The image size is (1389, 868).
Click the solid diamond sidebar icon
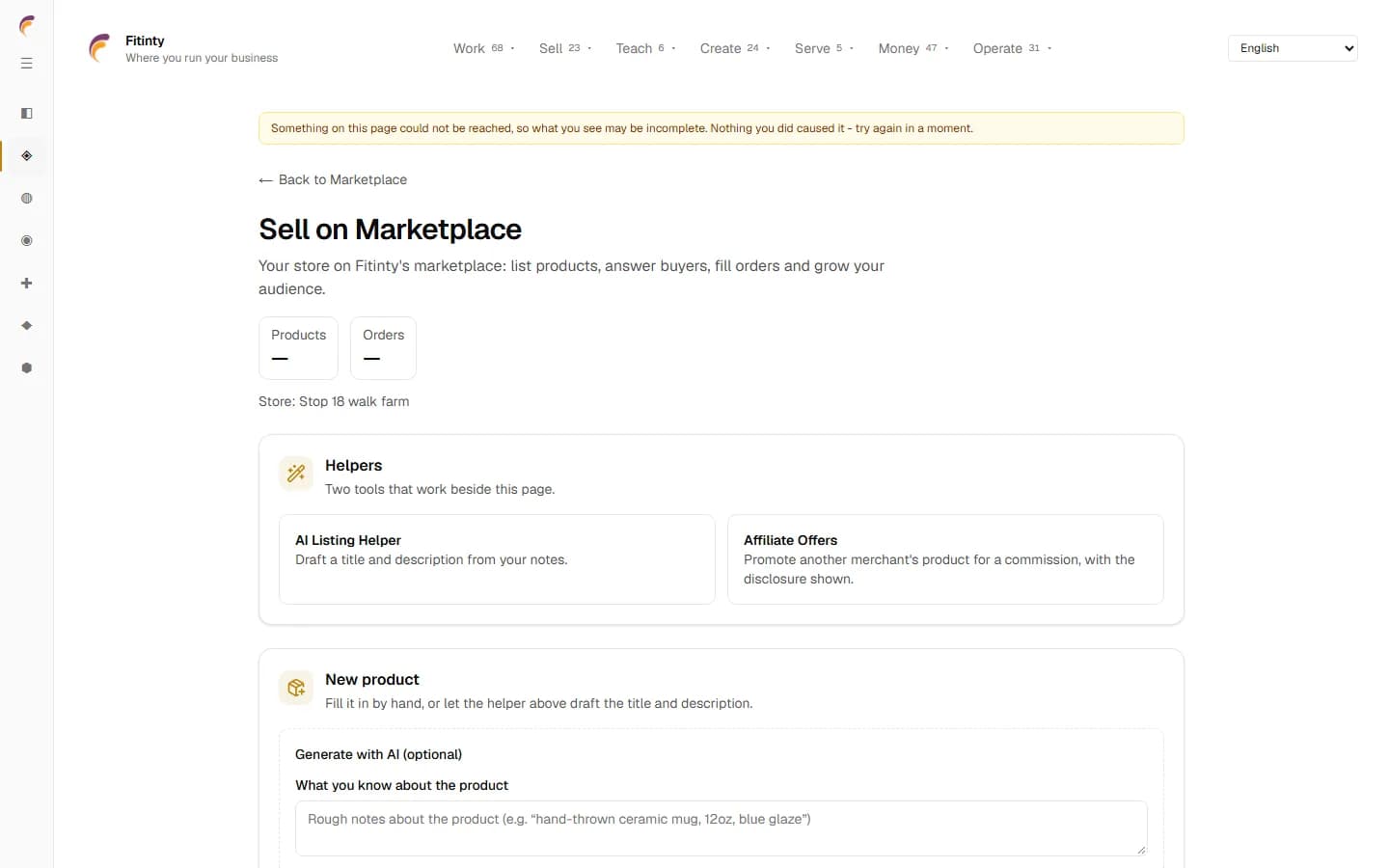click(x=27, y=326)
